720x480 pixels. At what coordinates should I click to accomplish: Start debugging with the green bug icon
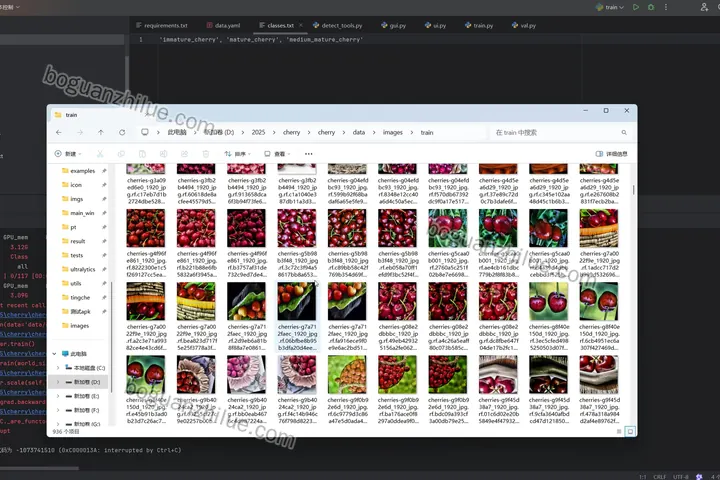click(x=651, y=7)
